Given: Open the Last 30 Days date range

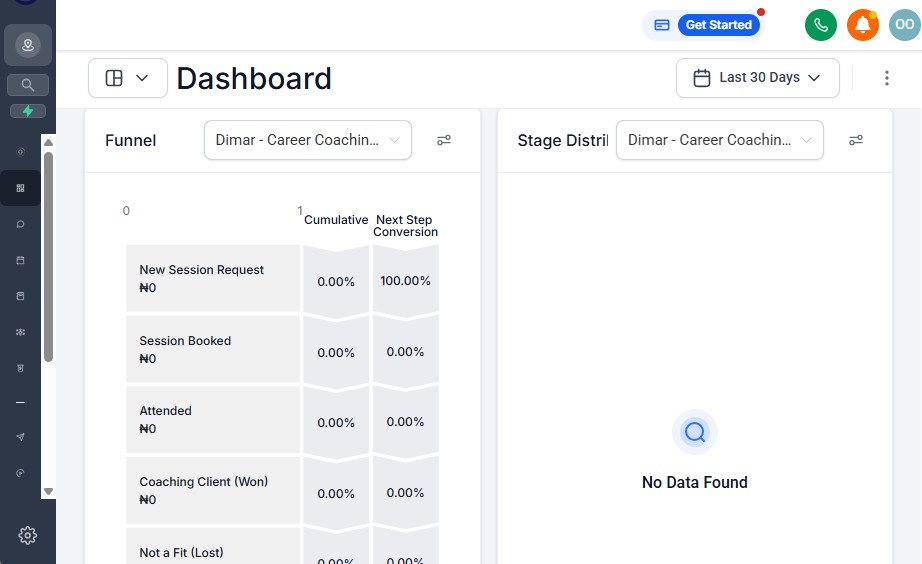Looking at the screenshot, I should click(x=757, y=78).
